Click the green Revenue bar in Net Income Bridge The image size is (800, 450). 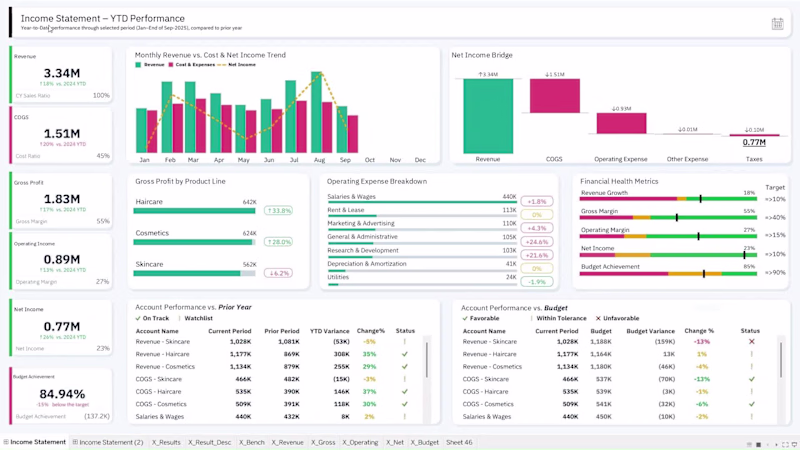pyautogui.click(x=488, y=116)
